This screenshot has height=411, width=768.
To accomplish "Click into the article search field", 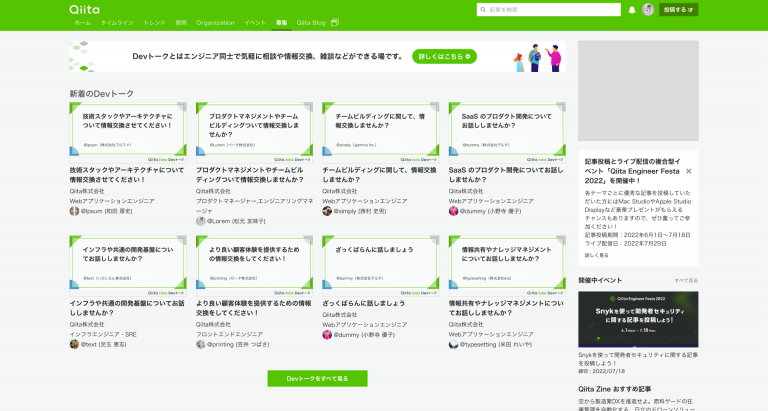I will (x=549, y=10).
